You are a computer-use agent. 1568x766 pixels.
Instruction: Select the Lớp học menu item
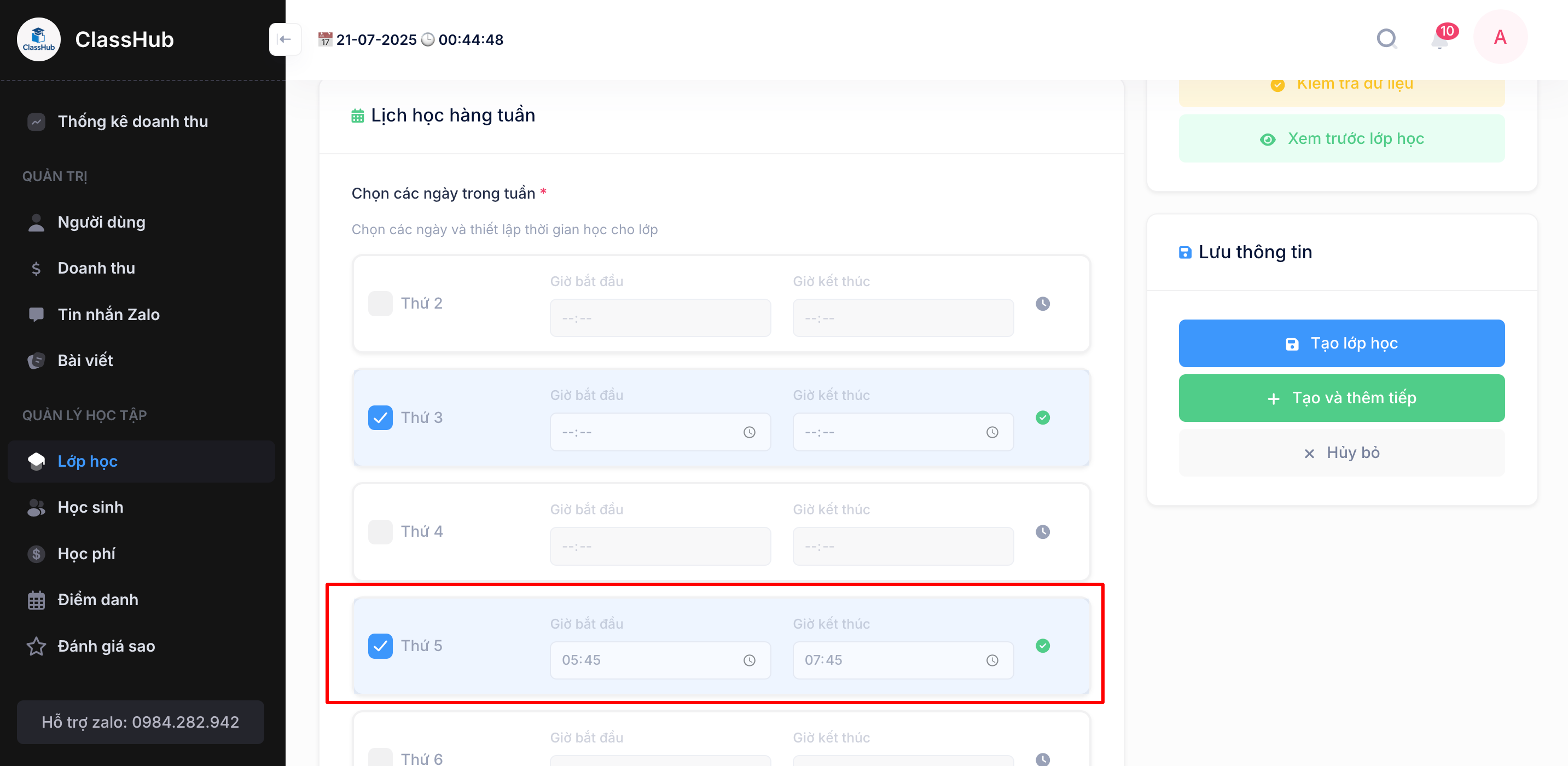[141, 461]
